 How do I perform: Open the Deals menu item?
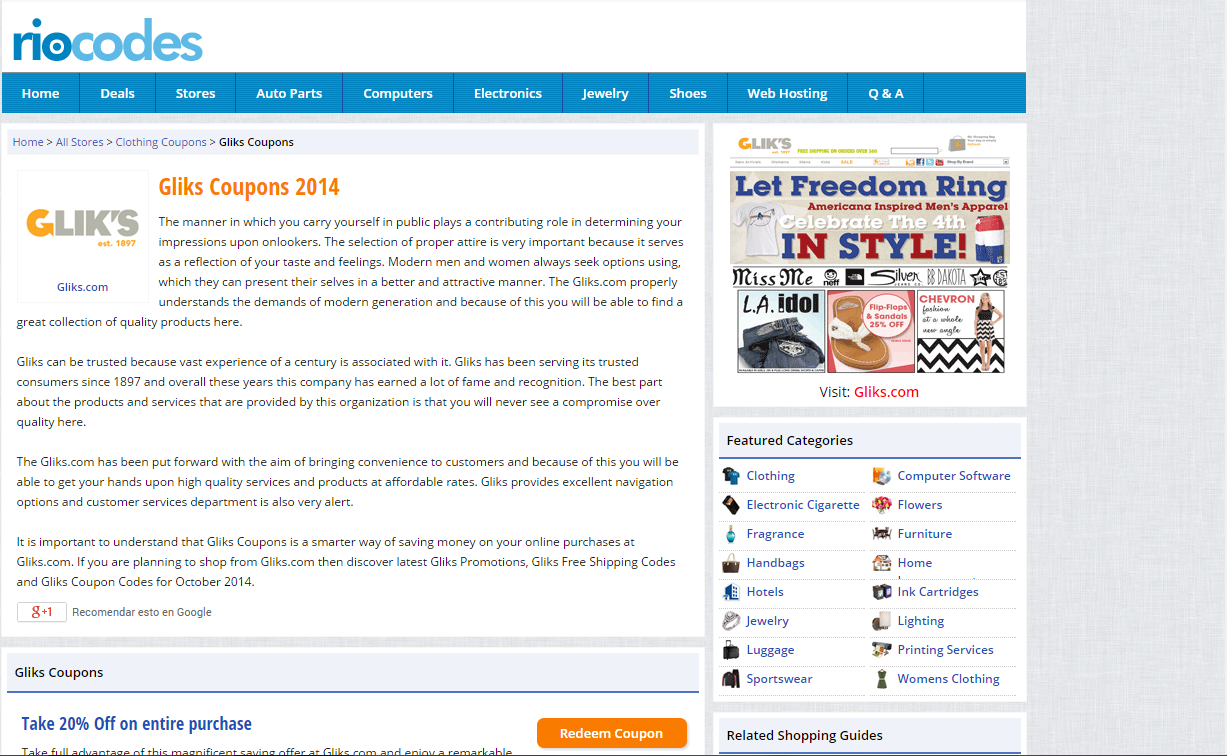pyautogui.click(x=117, y=93)
